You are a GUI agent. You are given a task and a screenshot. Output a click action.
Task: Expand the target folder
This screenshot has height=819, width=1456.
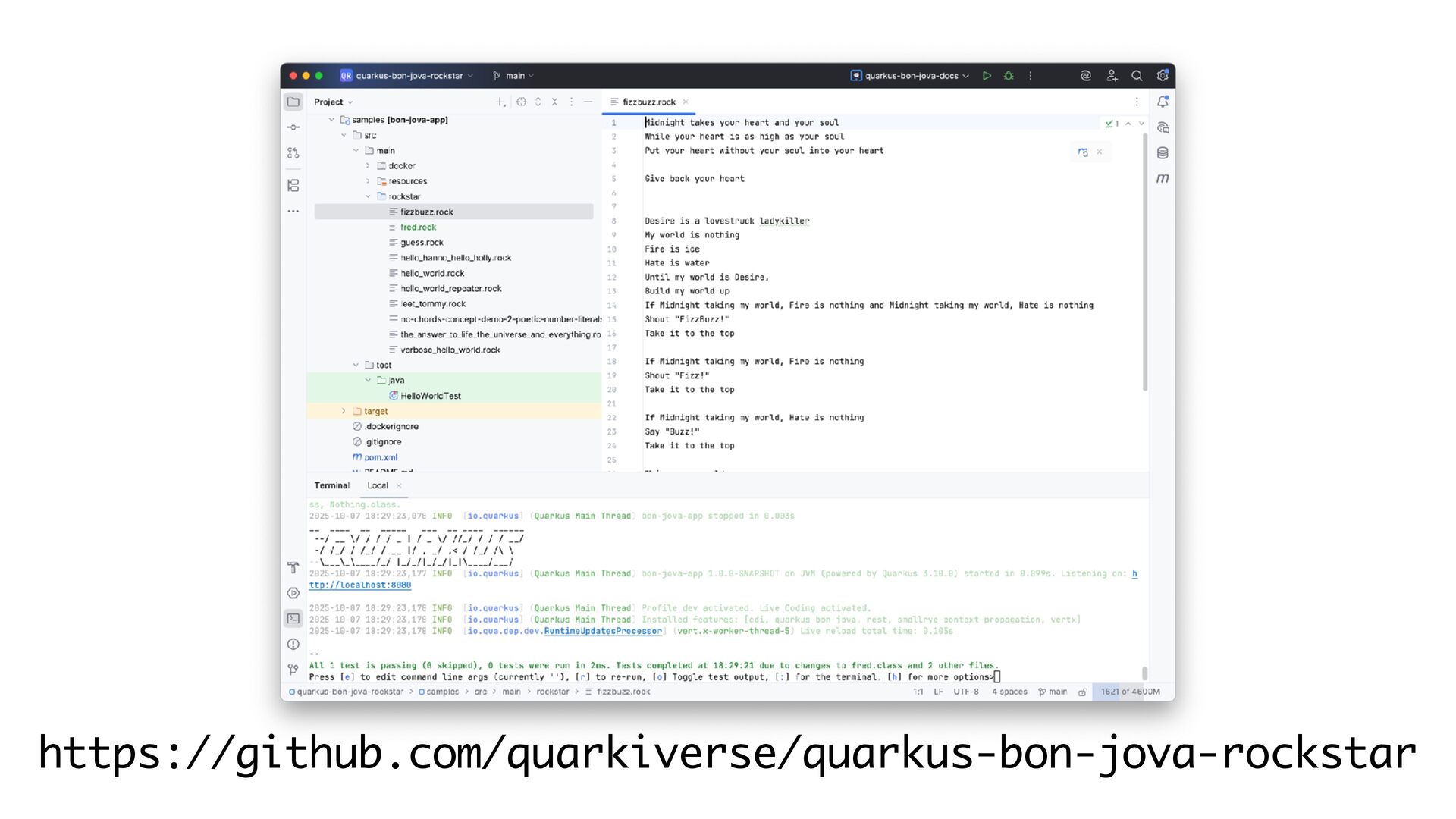(x=344, y=411)
